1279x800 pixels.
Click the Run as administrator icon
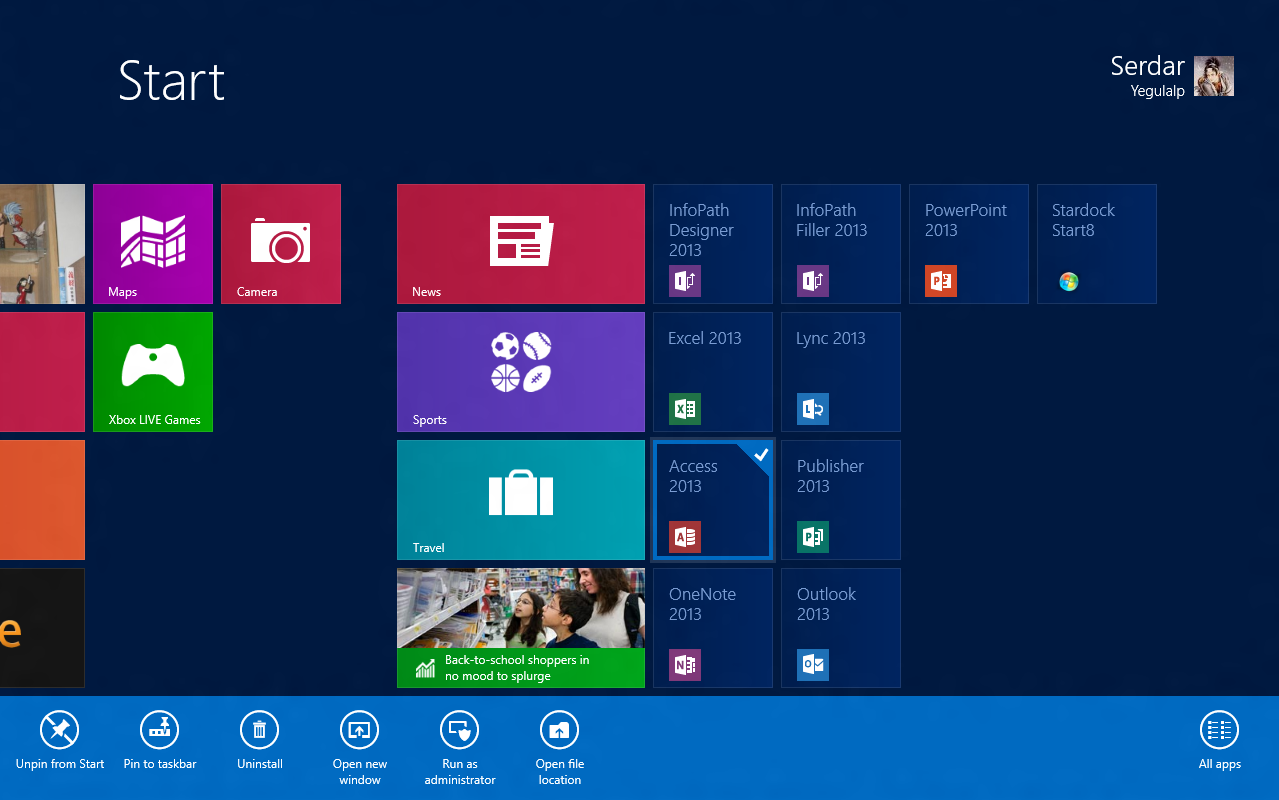[x=460, y=730]
